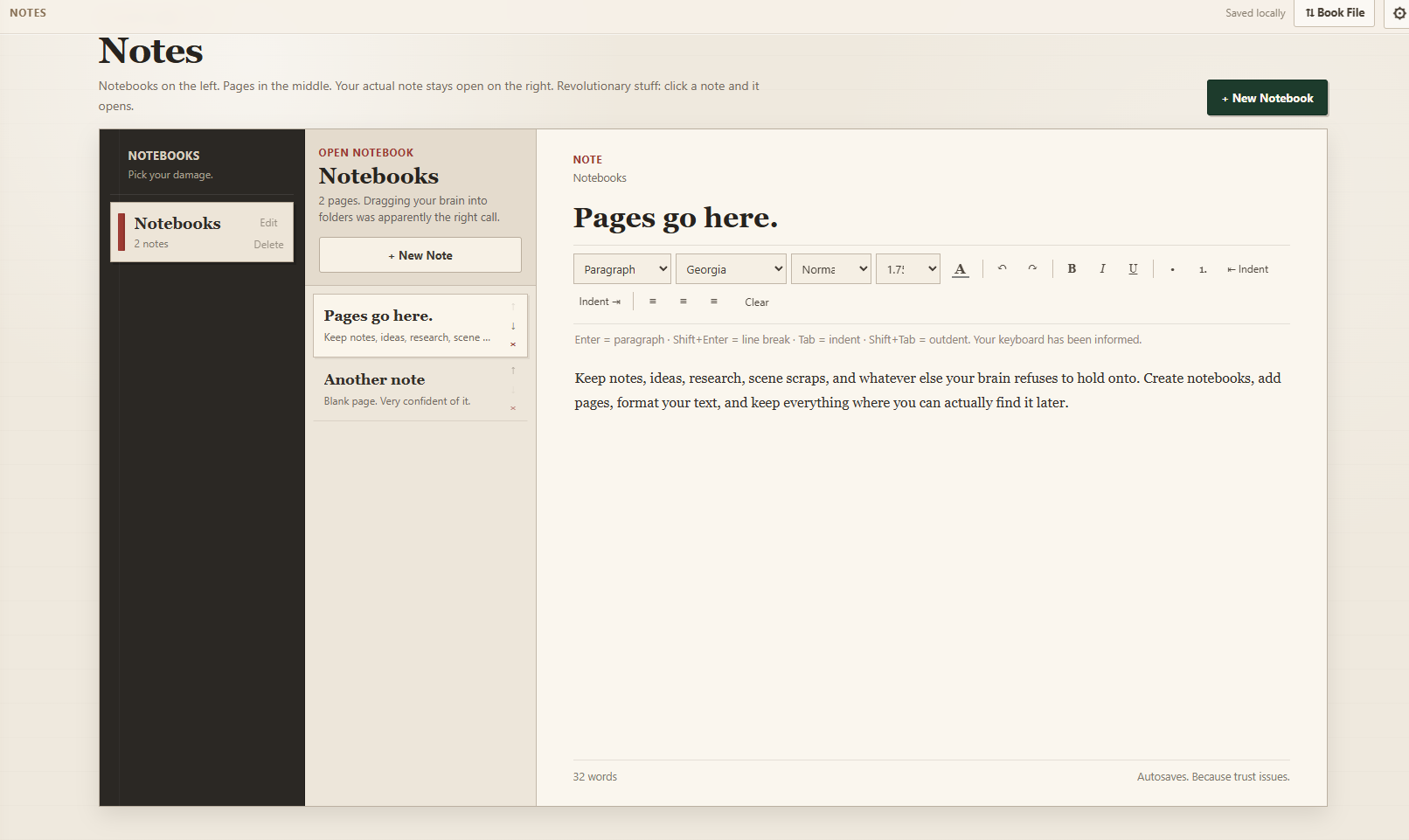Open the Georgia font dropdown
This screenshot has height=840, width=1409.
pyautogui.click(x=731, y=269)
